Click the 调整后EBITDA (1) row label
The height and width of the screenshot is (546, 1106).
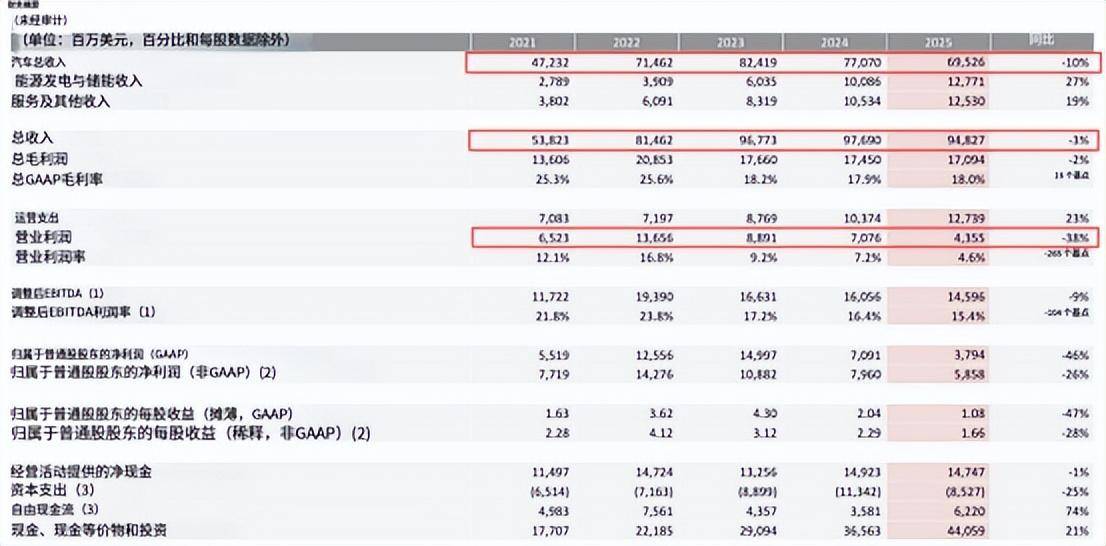pyautogui.click(x=59, y=295)
